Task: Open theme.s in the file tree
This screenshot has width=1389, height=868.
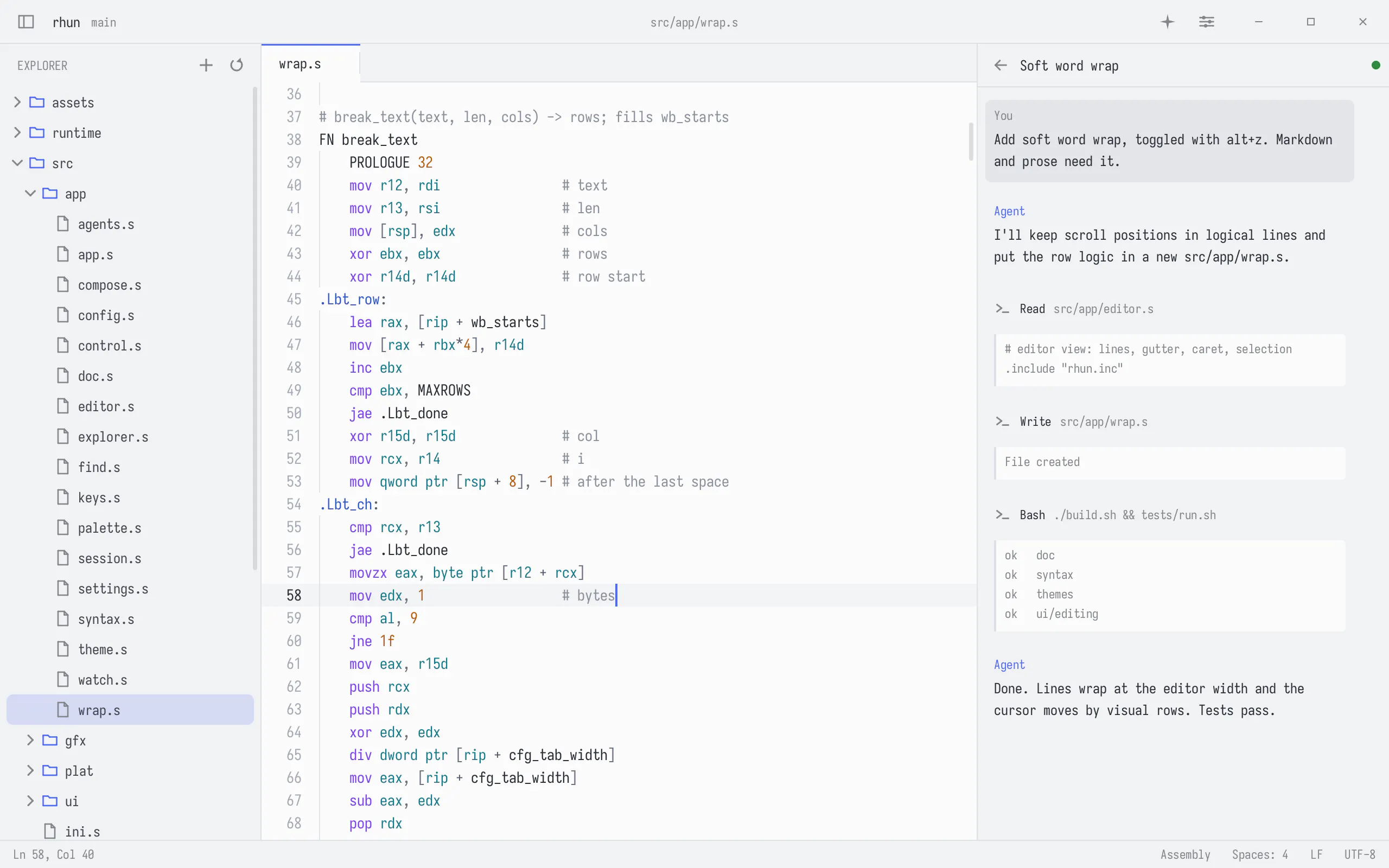Action: pyautogui.click(x=130, y=649)
